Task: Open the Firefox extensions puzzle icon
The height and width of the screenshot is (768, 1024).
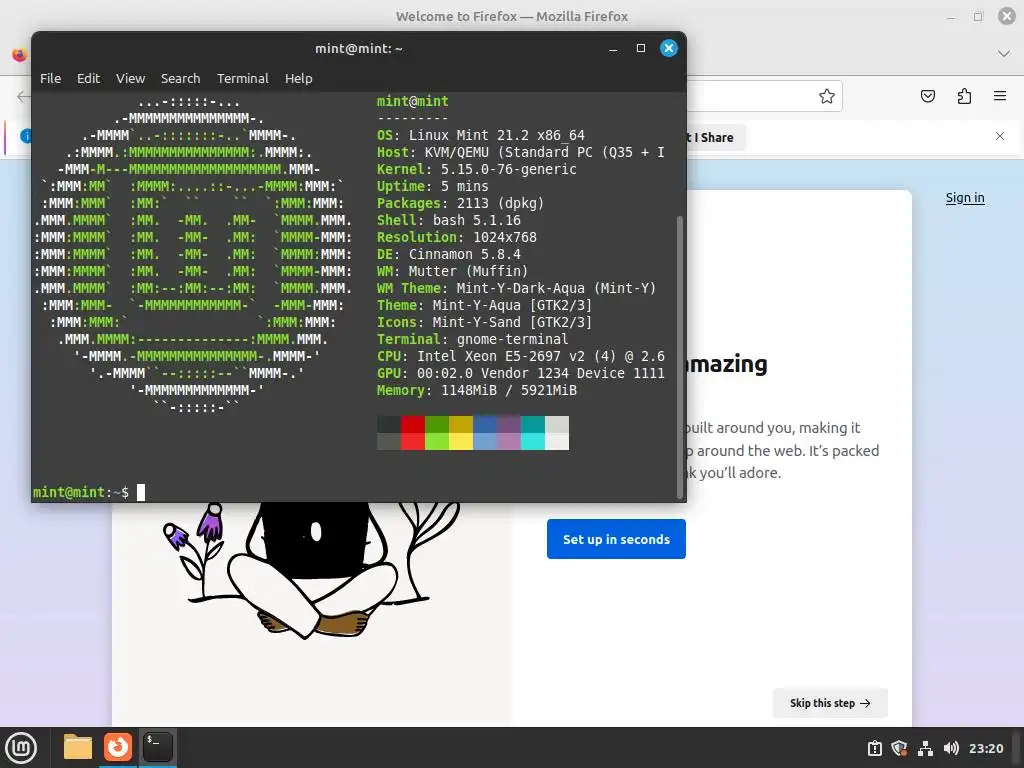Action: click(x=964, y=96)
